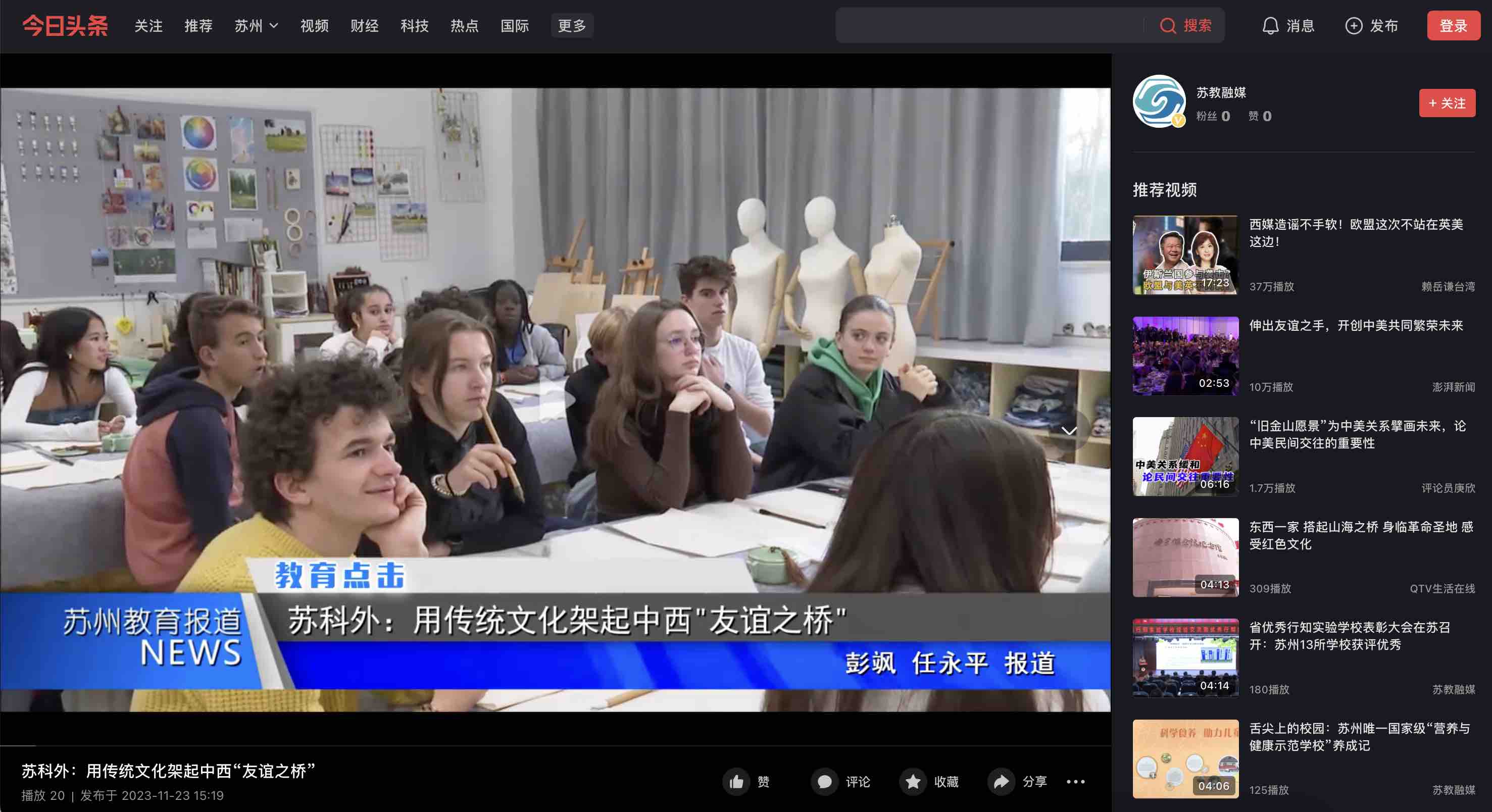Click the video progress bar
1492x812 pixels.
pyautogui.click(x=556, y=745)
